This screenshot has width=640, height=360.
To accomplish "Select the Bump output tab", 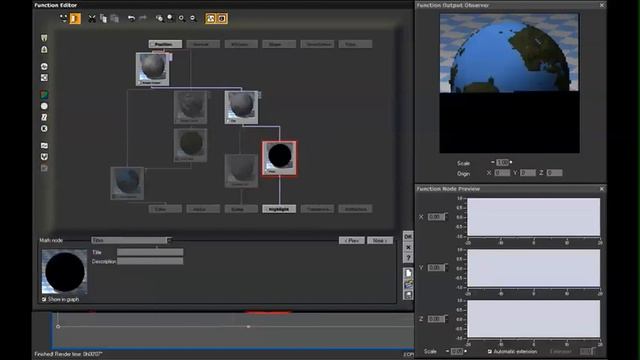I will pyautogui.click(x=241, y=209).
